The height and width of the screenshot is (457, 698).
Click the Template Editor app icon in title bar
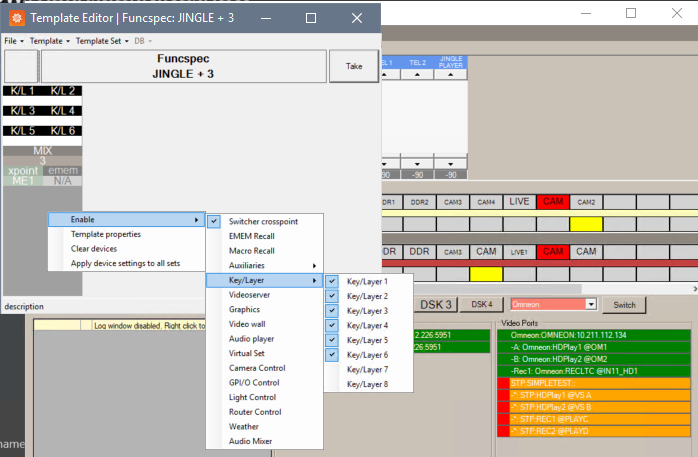coord(15,18)
